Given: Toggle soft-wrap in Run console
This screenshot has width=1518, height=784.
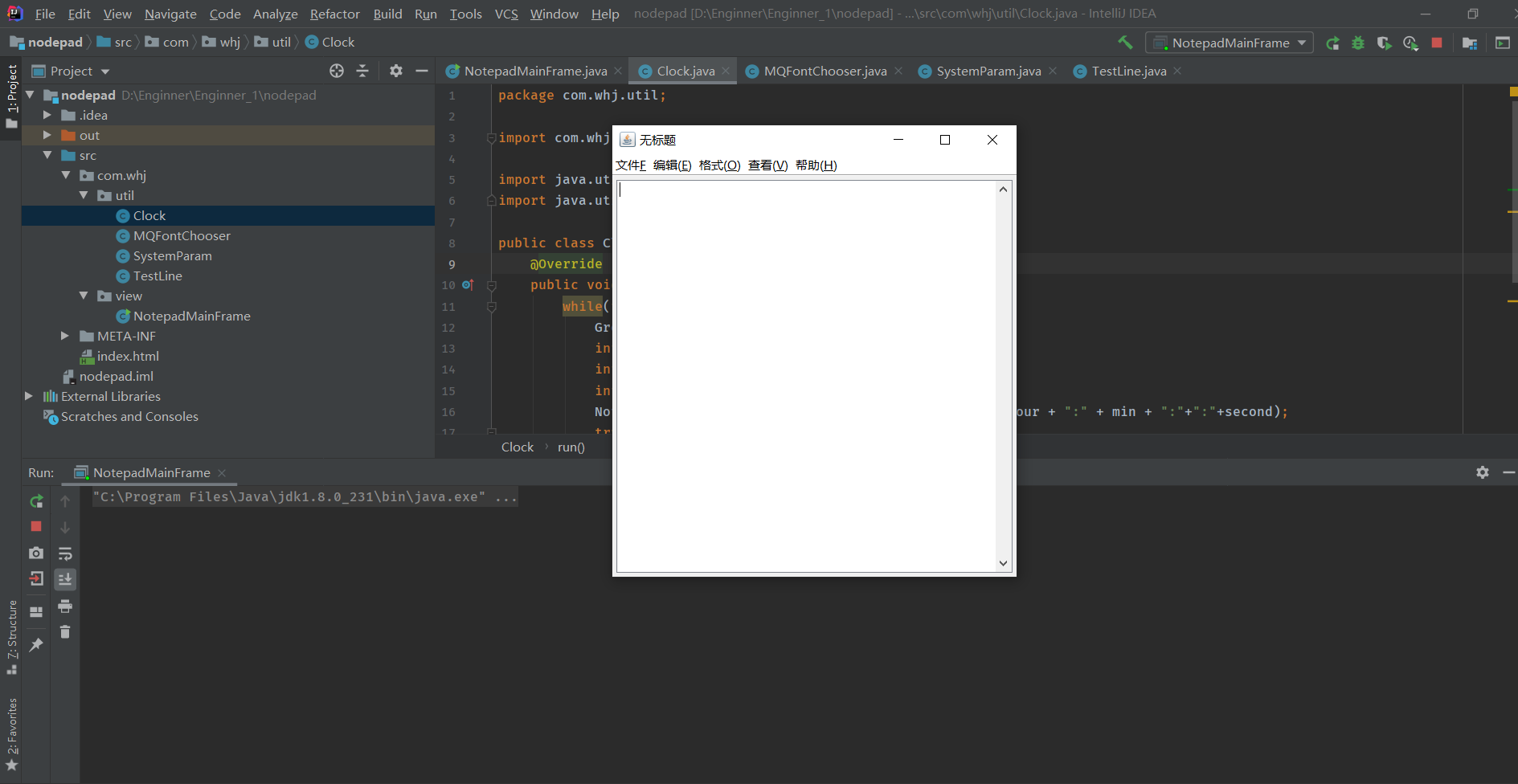Looking at the screenshot, I should [x=65, y=553].
